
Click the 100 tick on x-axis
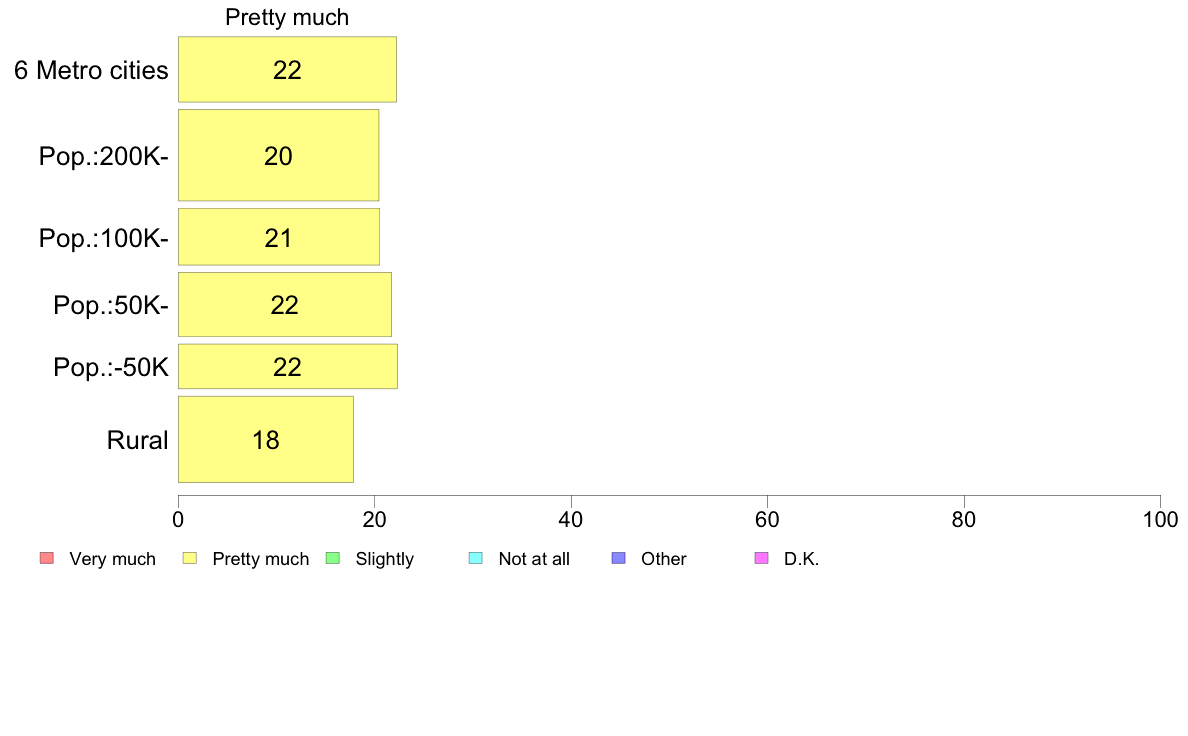1161,519
